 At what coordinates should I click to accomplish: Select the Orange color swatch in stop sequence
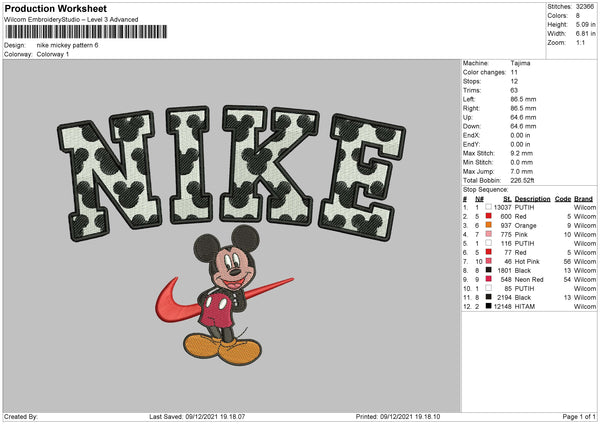(489, 225)
